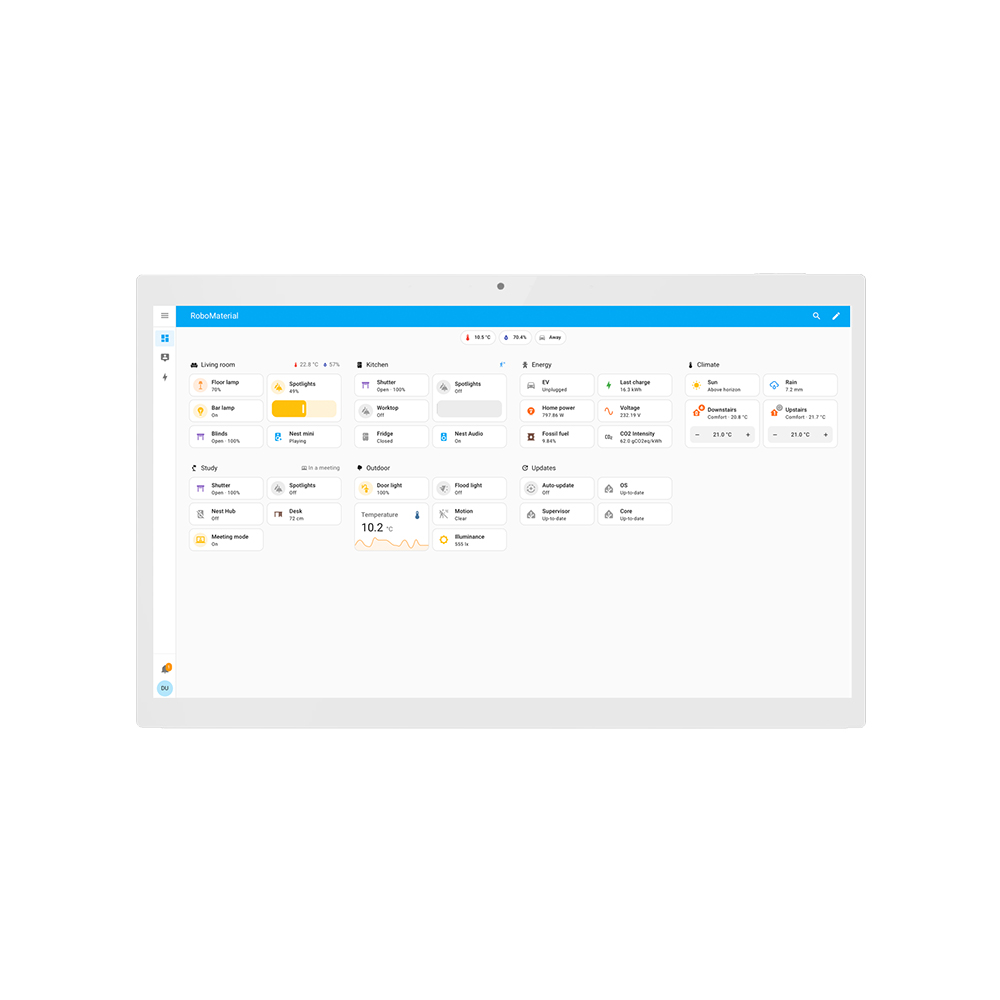Open the Rain 7.2 mm card

click(800, 385)
